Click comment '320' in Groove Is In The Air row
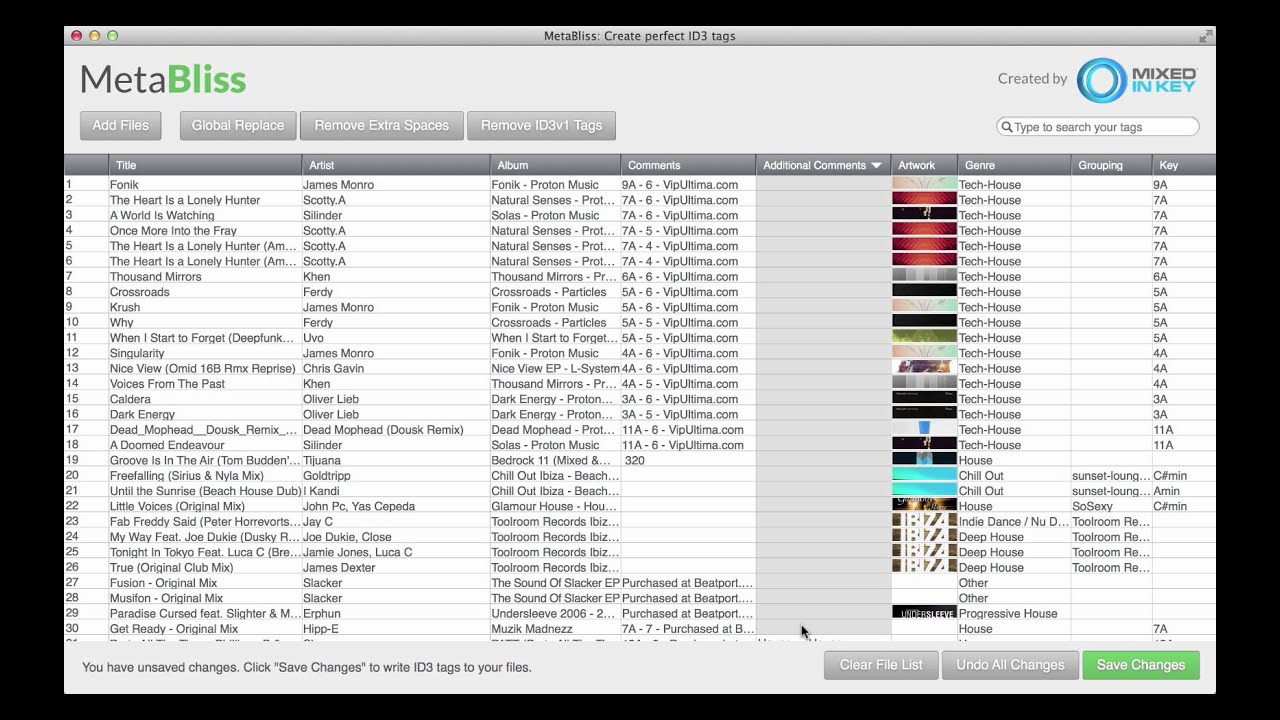This screenshot has width=1280, height=720. [x=634, y=460]
